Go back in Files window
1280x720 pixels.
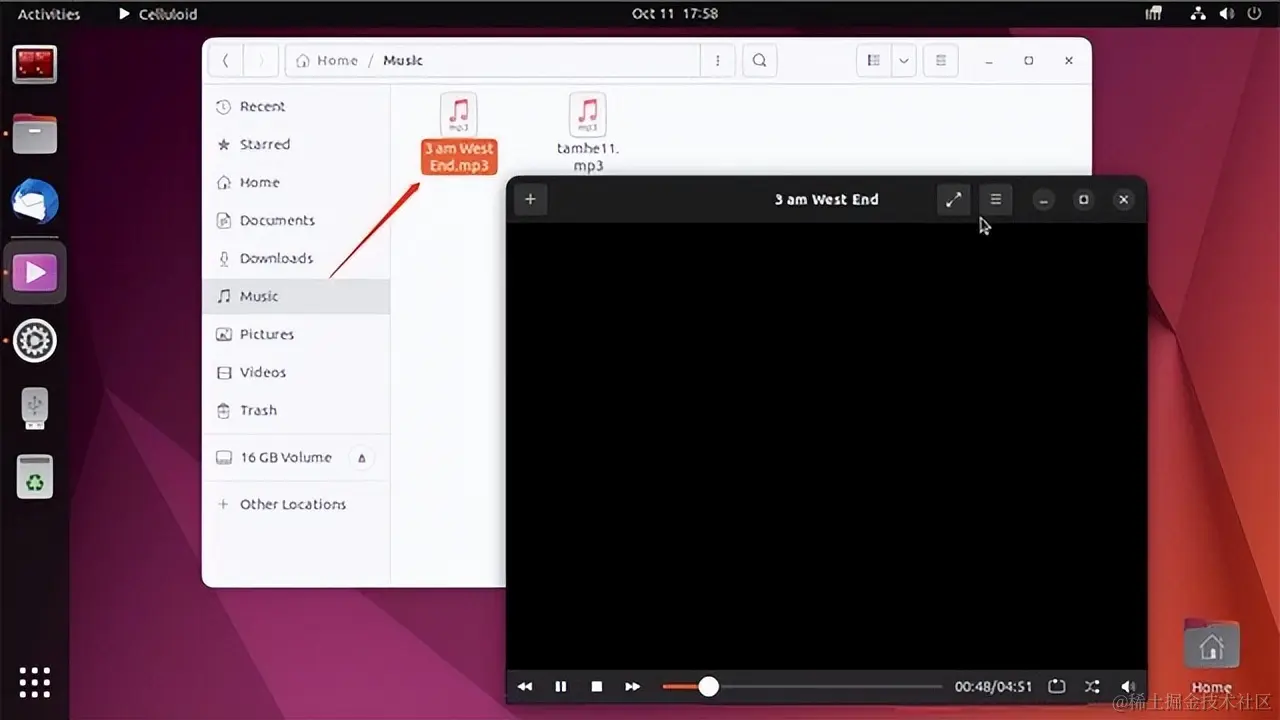point(226,60)
